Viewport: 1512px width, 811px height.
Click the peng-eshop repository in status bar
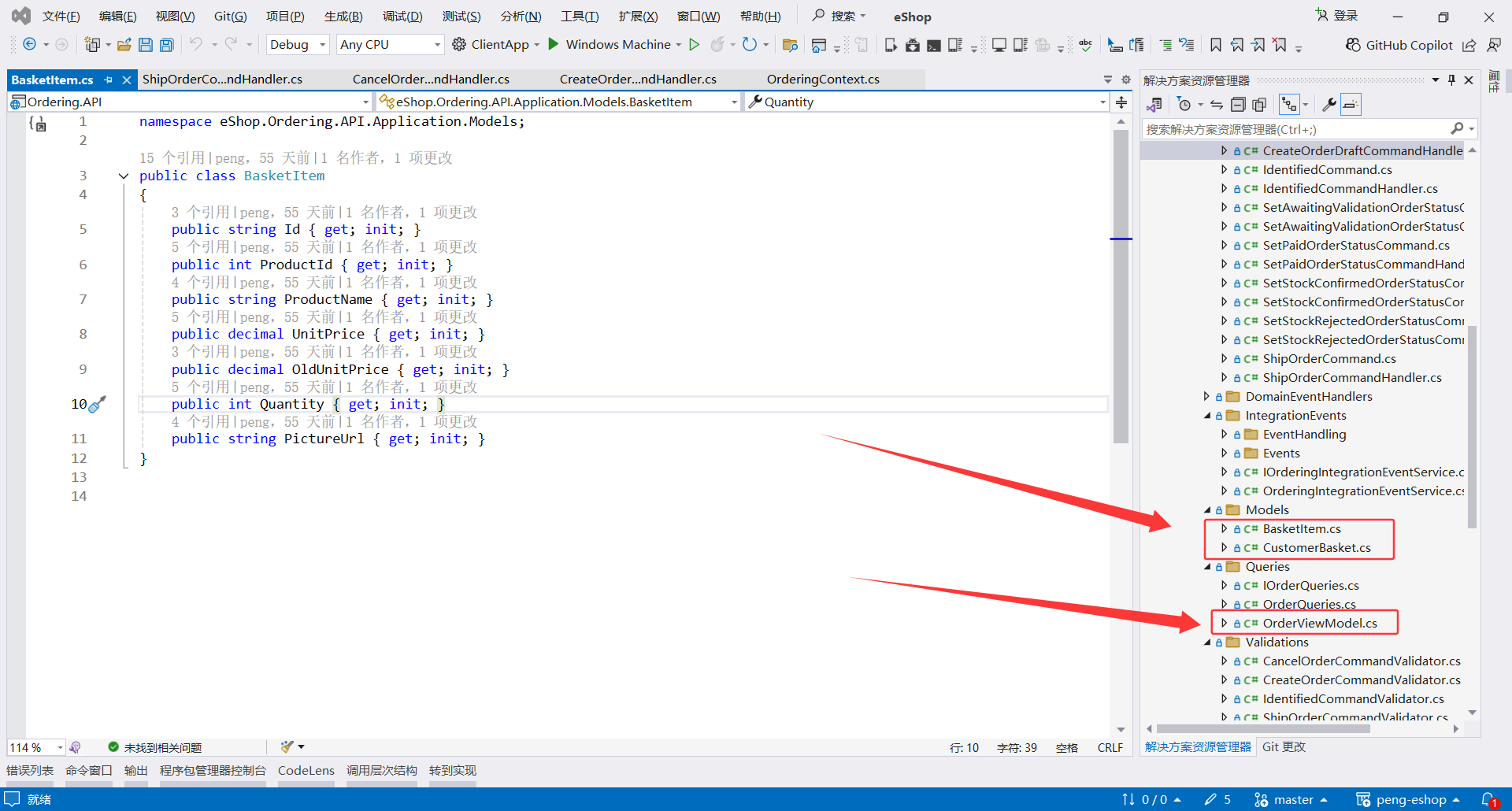(x=1408, y=799)
